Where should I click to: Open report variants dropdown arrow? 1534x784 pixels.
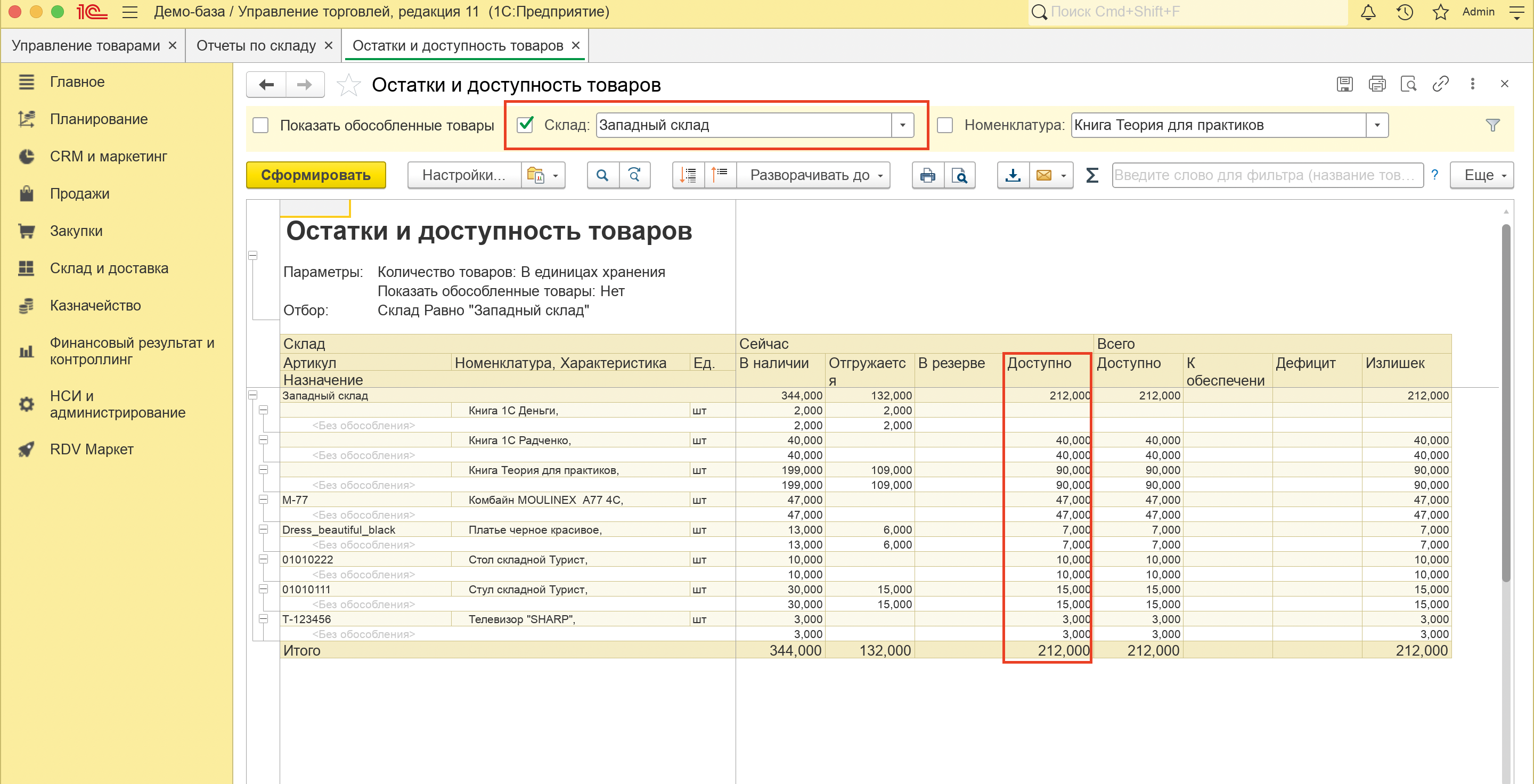coord(556,175)
